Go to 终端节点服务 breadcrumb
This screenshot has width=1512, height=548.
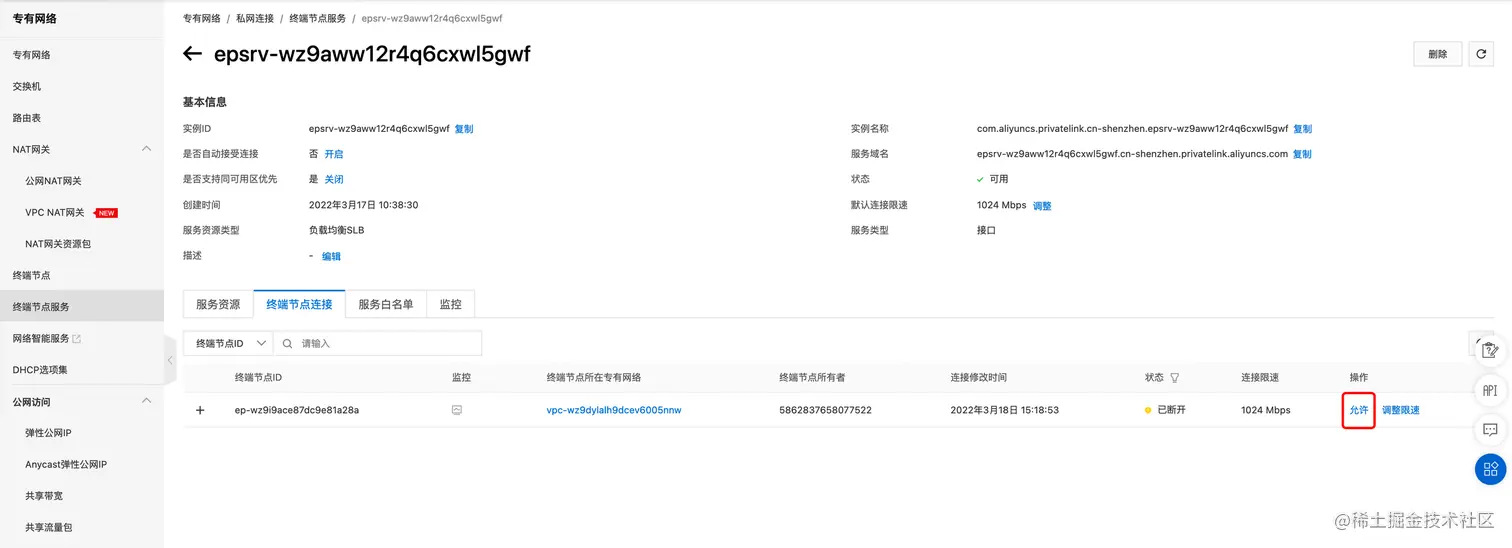pos(318,18)
